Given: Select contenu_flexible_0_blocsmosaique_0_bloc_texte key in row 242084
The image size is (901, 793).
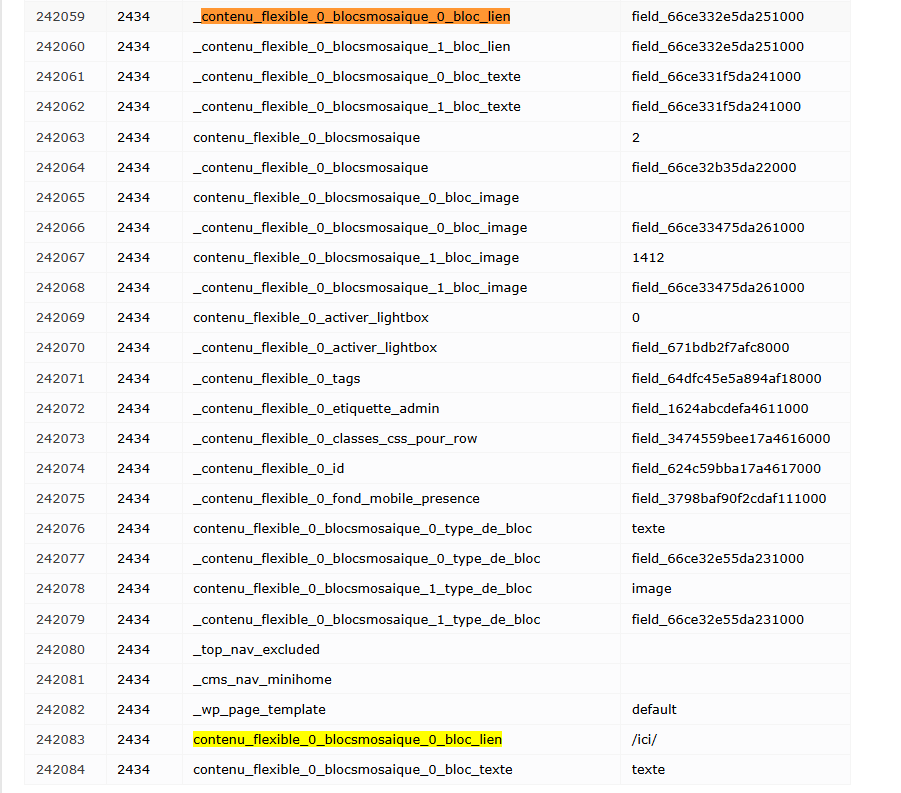Looking at the screenshot, I should tap(353, 769).
